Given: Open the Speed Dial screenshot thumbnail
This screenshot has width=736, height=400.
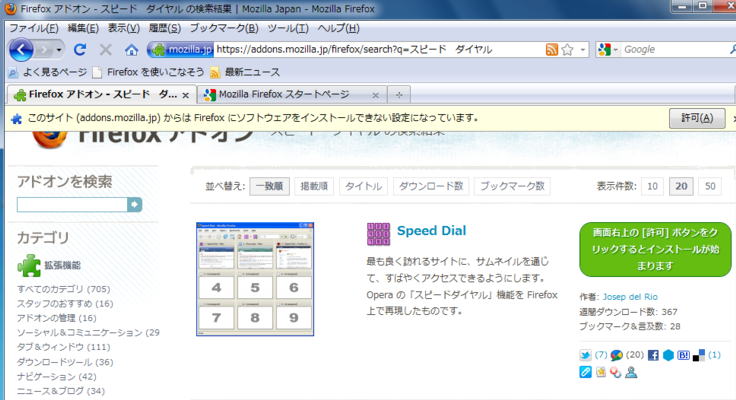Looking at the screenshot, I should pos(255,279).
